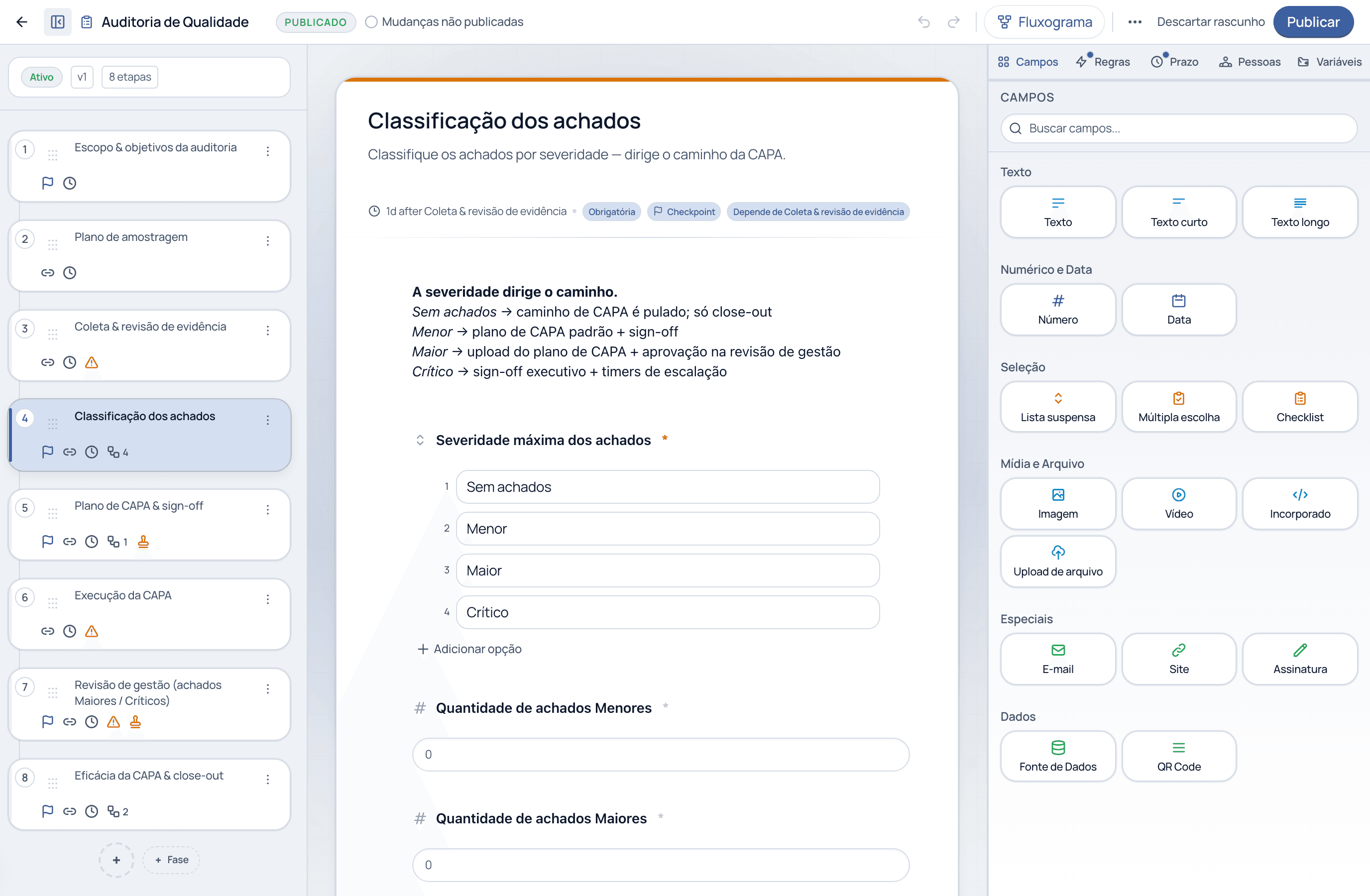Switch to the Variáveis tab
This screenshot has width=1370, height=896.
pyautogui.click(x=1329, y=62)
